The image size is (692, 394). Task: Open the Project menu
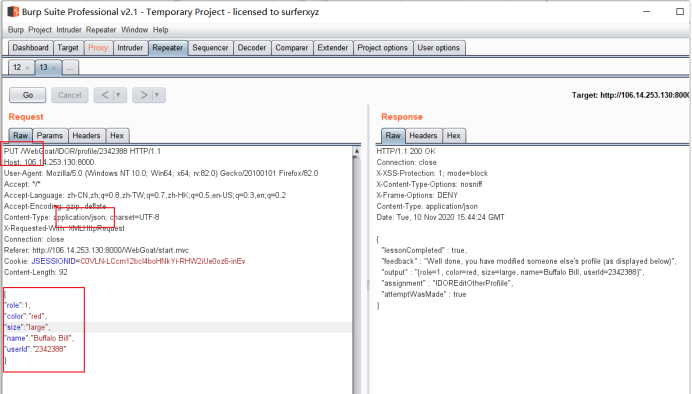[40, 30]
